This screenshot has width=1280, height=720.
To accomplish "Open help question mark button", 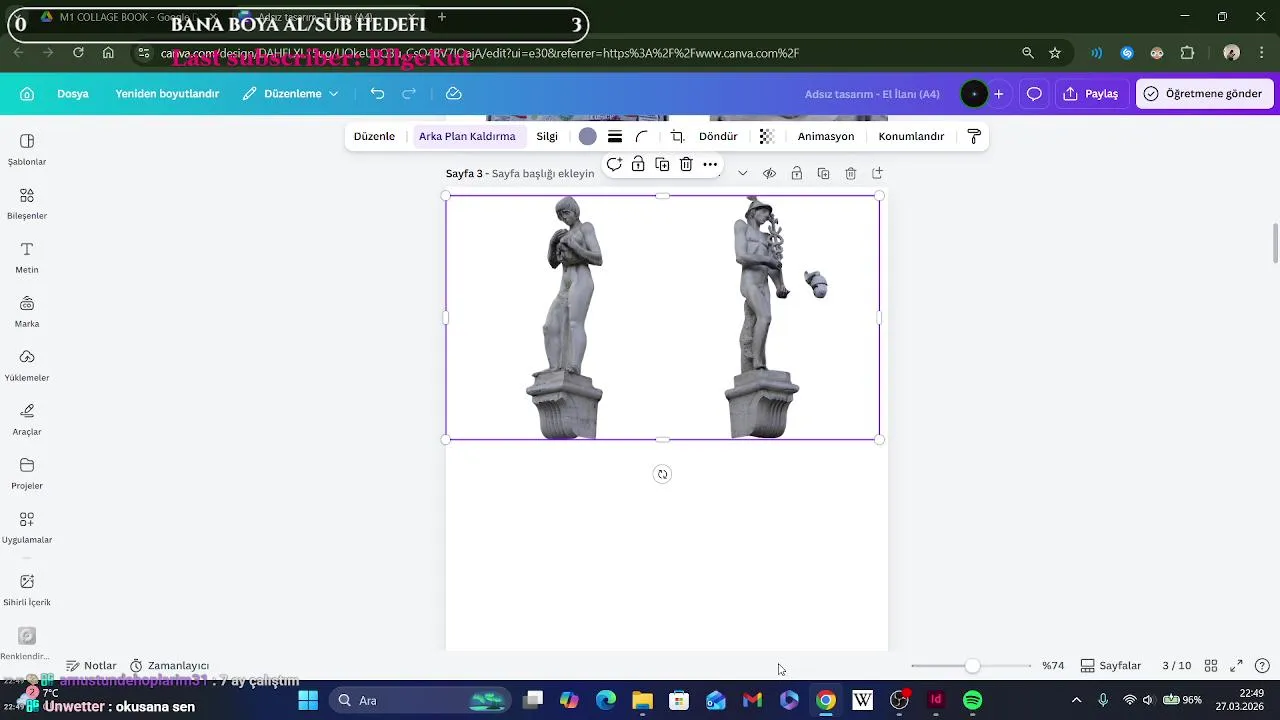I will coord(1262,665).
